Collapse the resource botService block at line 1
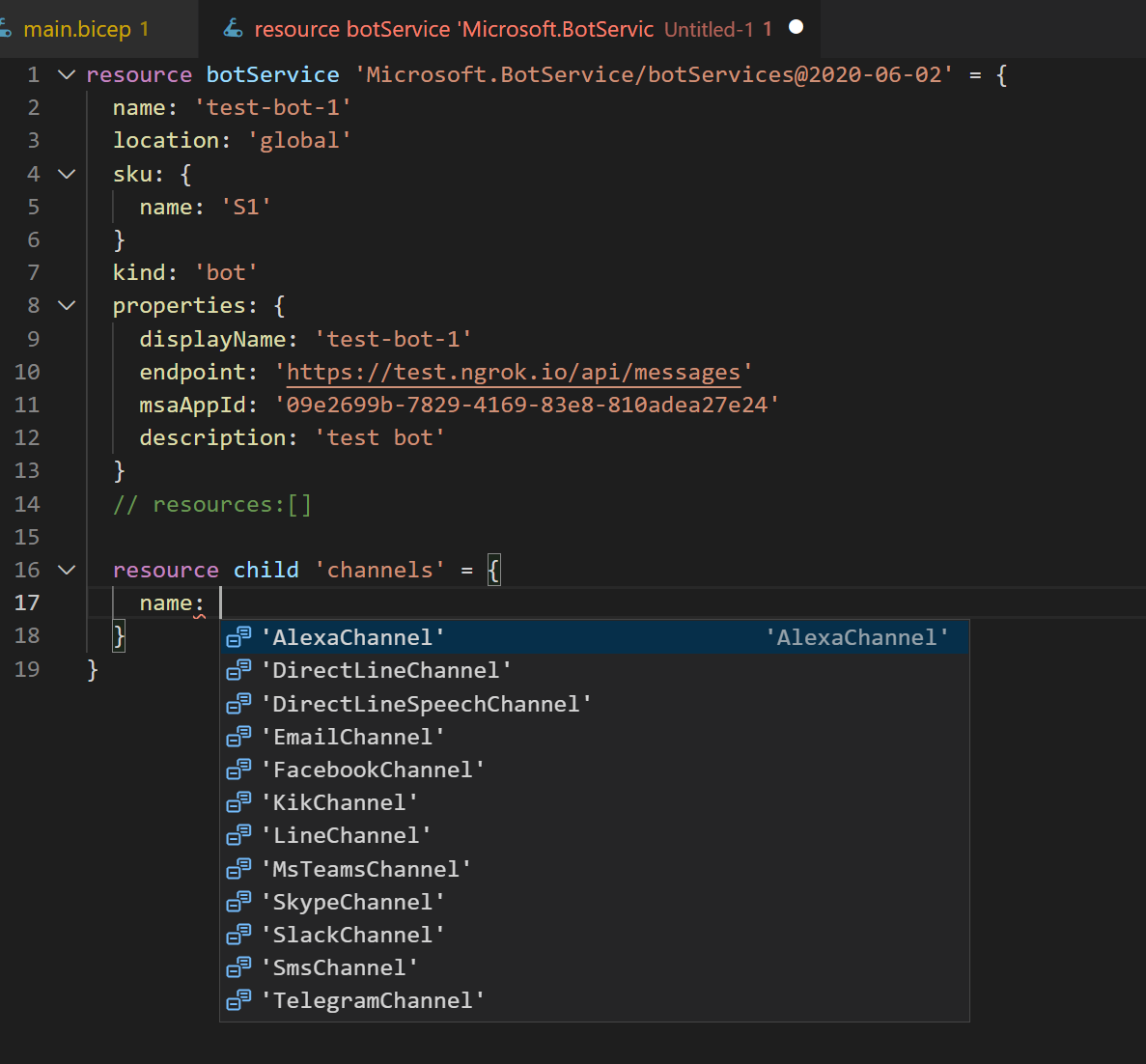The width and height of the screenshot is (1146, 1064). [x=67, y=74]
